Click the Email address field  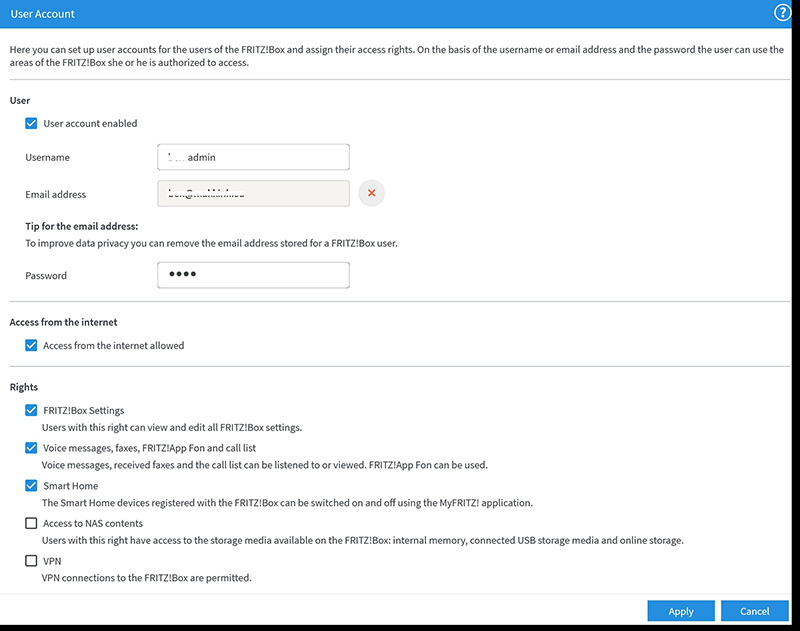[x=254, y=193]
